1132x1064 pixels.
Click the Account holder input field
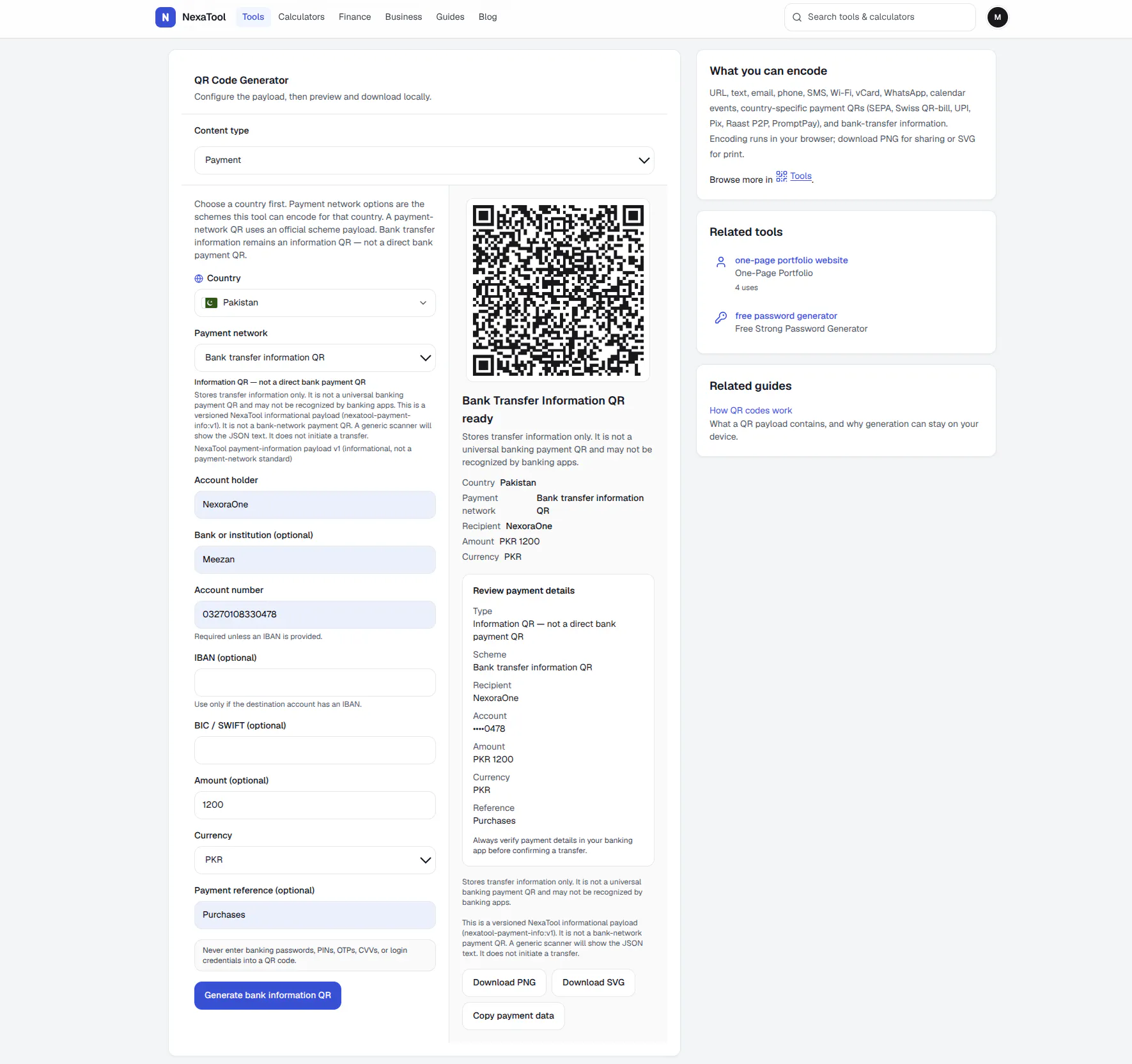315,505
